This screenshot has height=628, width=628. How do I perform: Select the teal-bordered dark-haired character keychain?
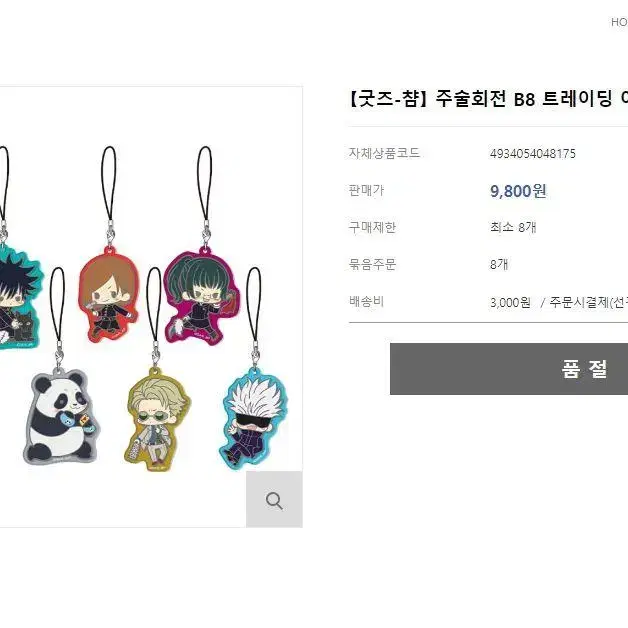coord(19,296)
